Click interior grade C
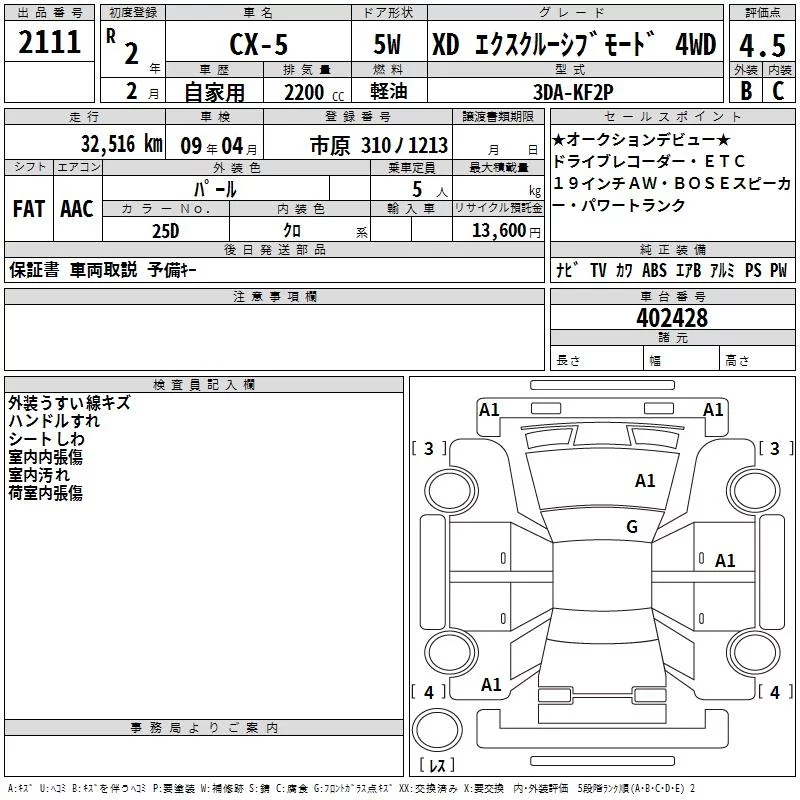The height and width of the screenshot is (800, 800). (x=778, y=90)
